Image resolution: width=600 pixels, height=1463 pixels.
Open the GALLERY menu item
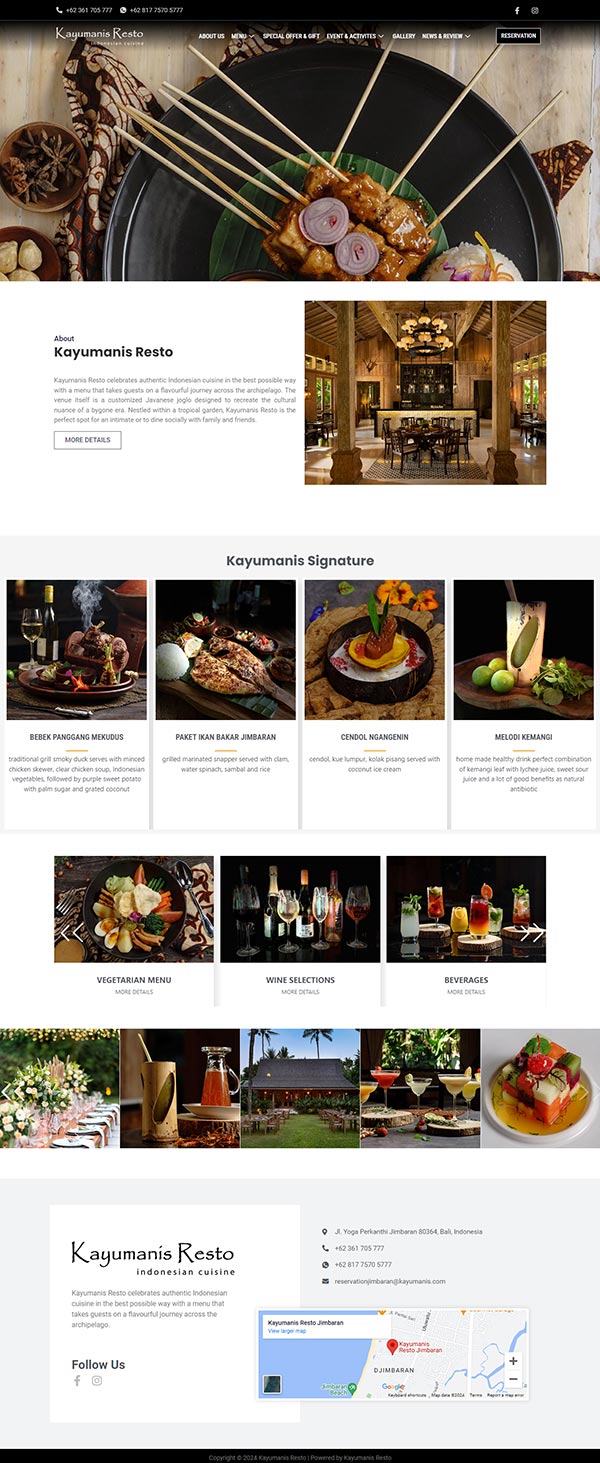(x=404, y=36)
